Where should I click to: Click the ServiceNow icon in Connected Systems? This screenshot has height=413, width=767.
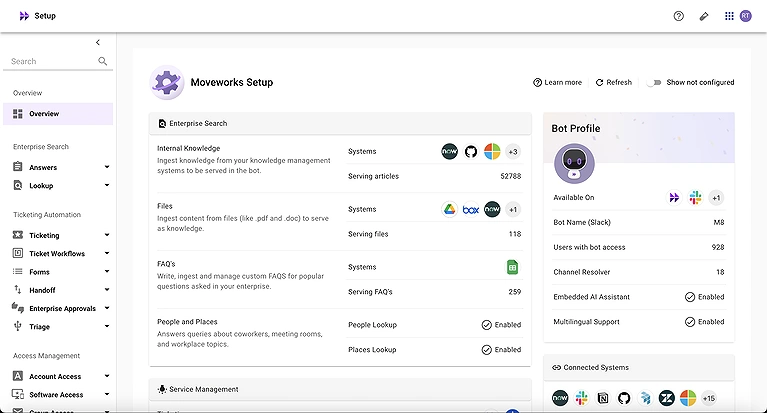[560, 398]
